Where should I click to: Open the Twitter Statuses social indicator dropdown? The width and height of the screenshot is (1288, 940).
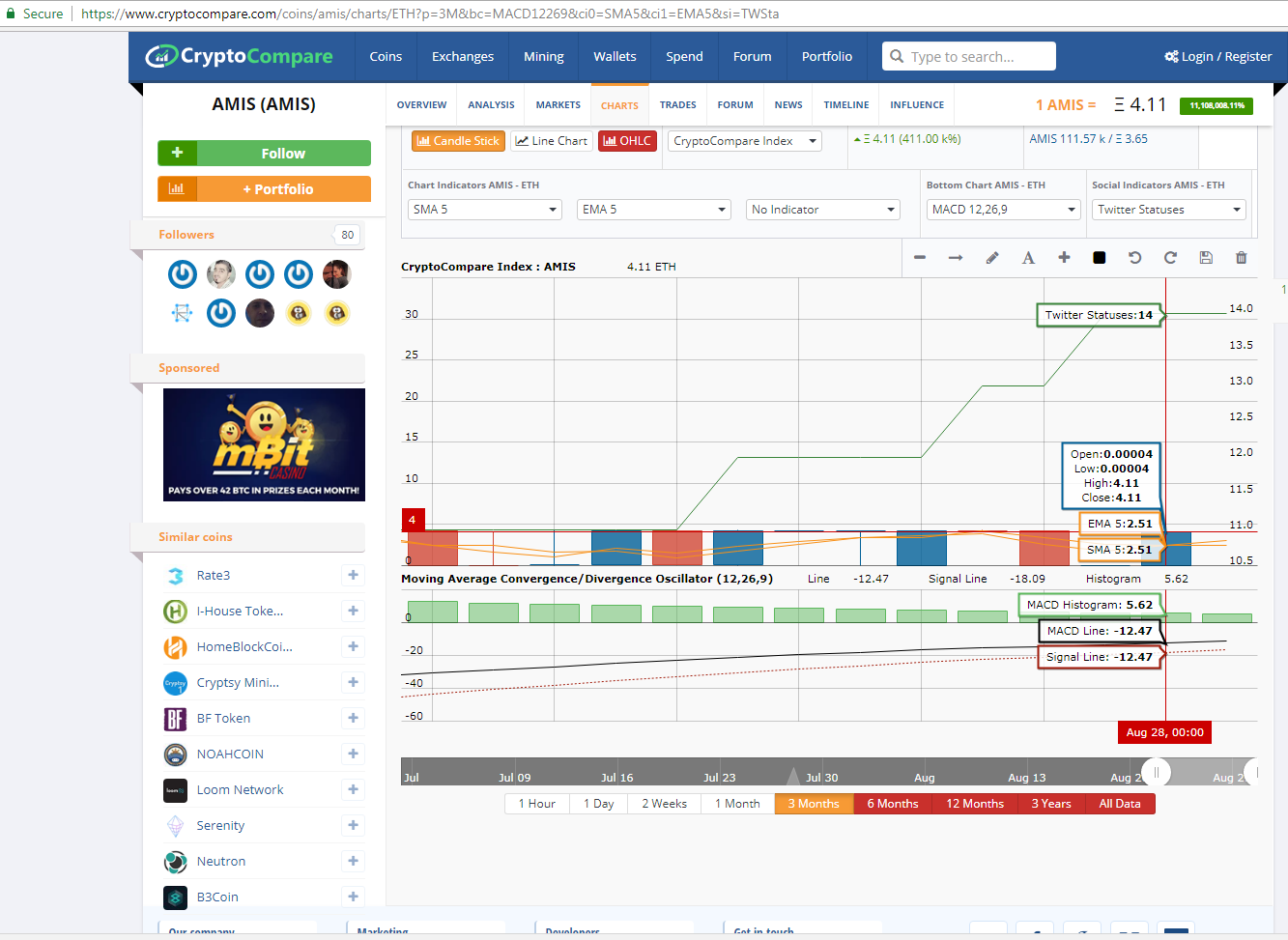1169,210
